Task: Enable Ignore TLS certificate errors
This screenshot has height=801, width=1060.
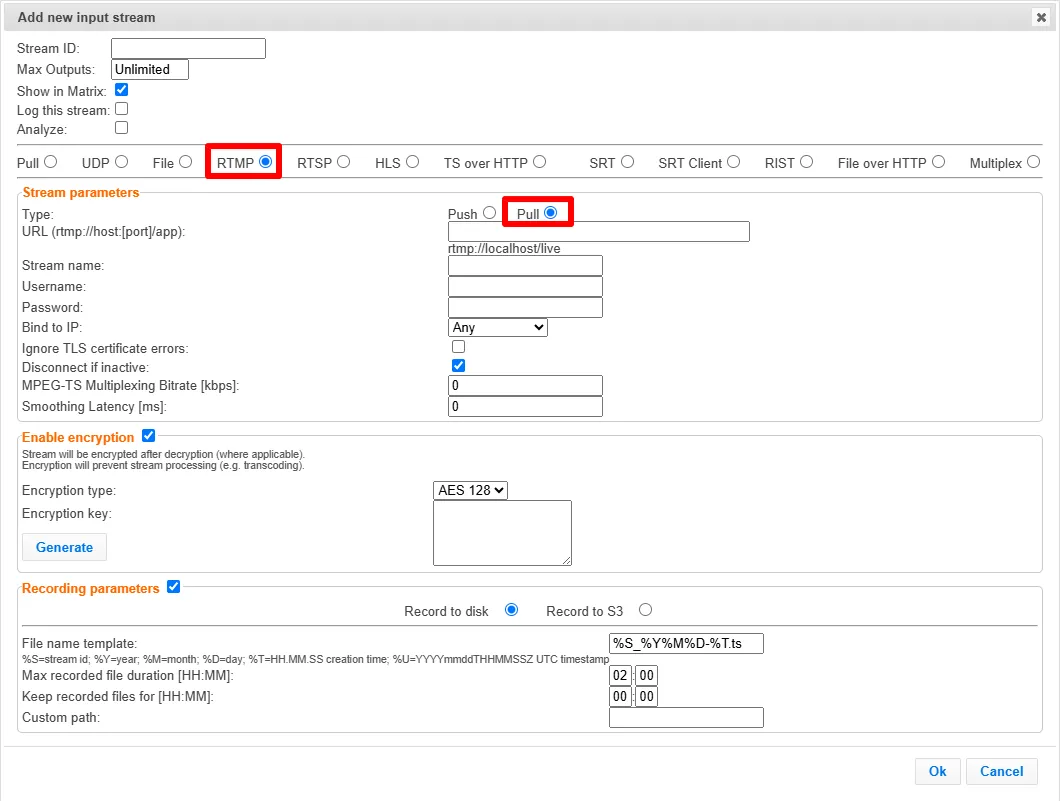Action: pyautogui.click(x=458, y=347)
